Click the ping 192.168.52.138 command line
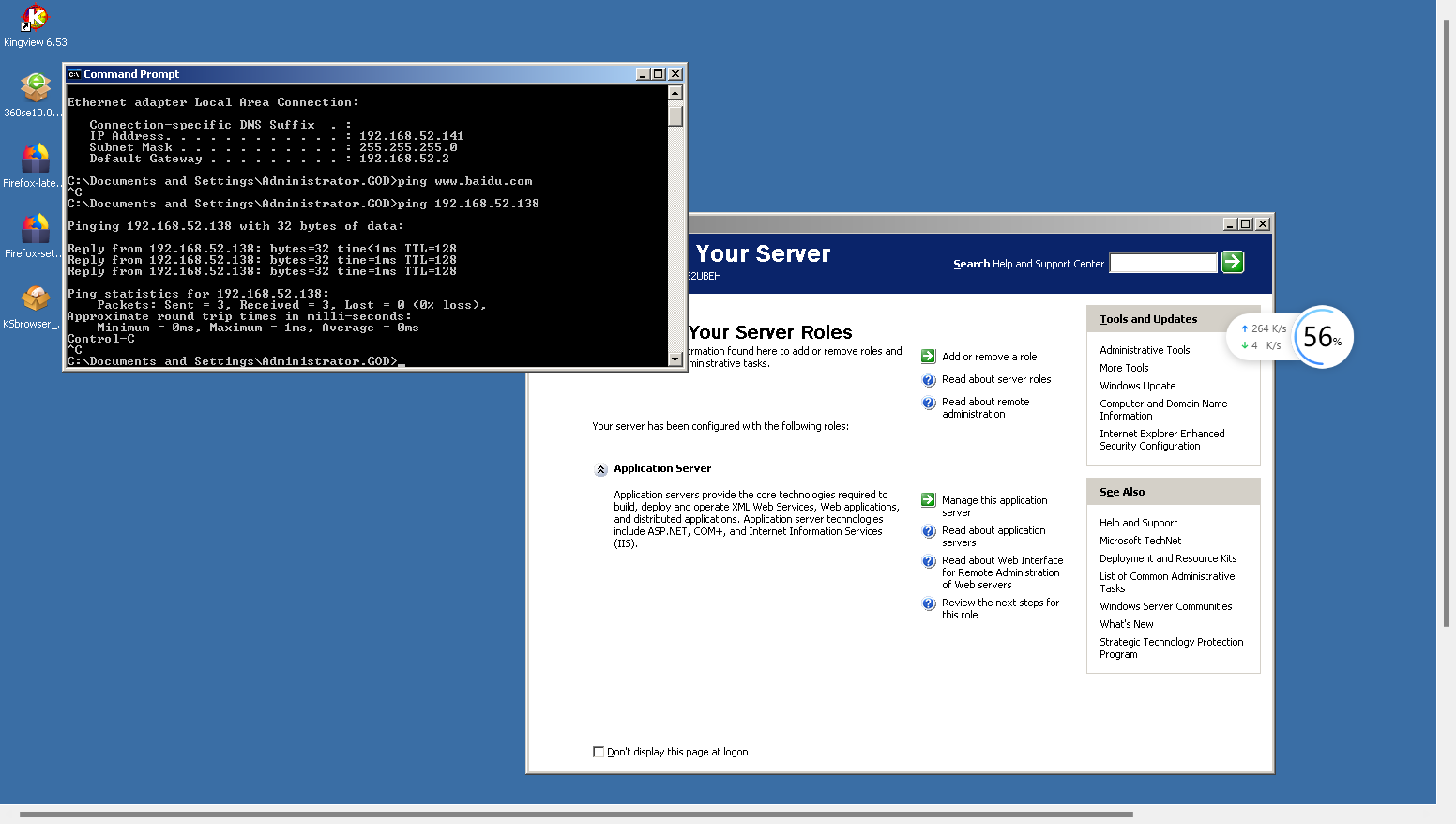This screenshot has height=824, width=1456. (x=303, y=204)
